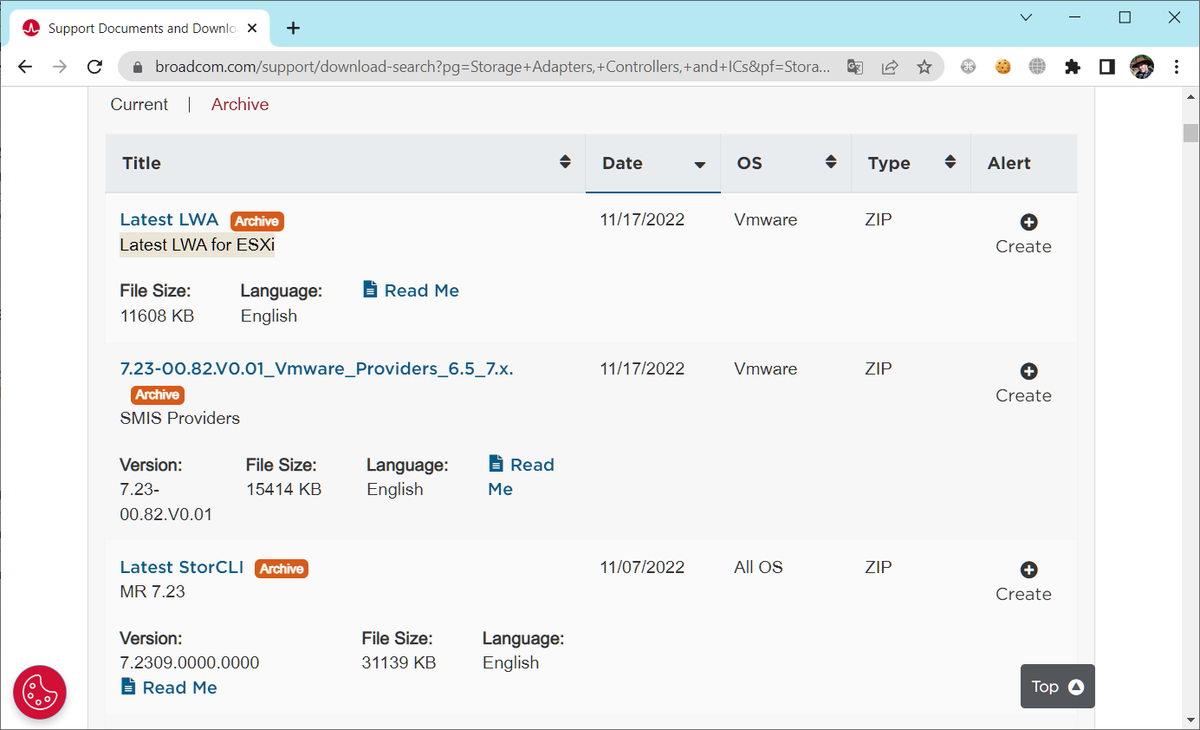Bookmark this page with the star icon
1200x730 pixels.
[924, 67]
